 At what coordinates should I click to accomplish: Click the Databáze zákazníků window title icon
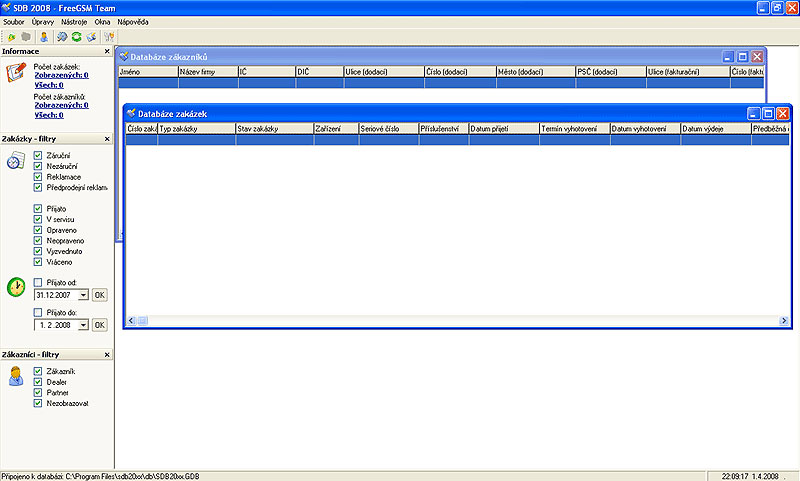(x=123, y=57)
